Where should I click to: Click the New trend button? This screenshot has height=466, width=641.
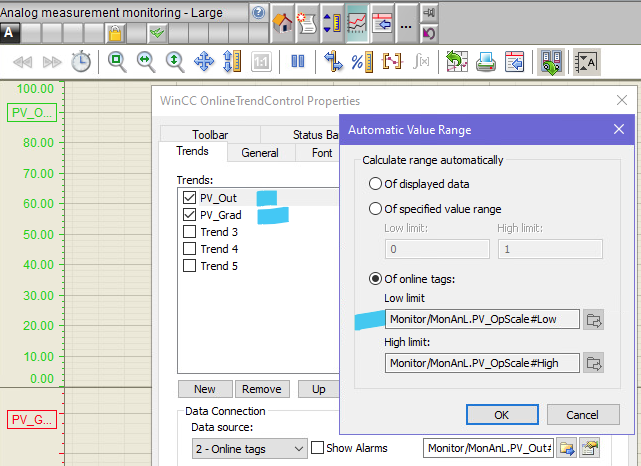(204, 389)
